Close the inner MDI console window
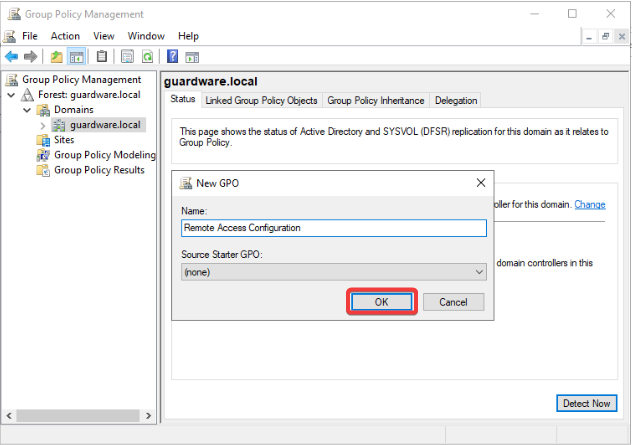This screenshot has height=445, width=632. coord(622,37)
